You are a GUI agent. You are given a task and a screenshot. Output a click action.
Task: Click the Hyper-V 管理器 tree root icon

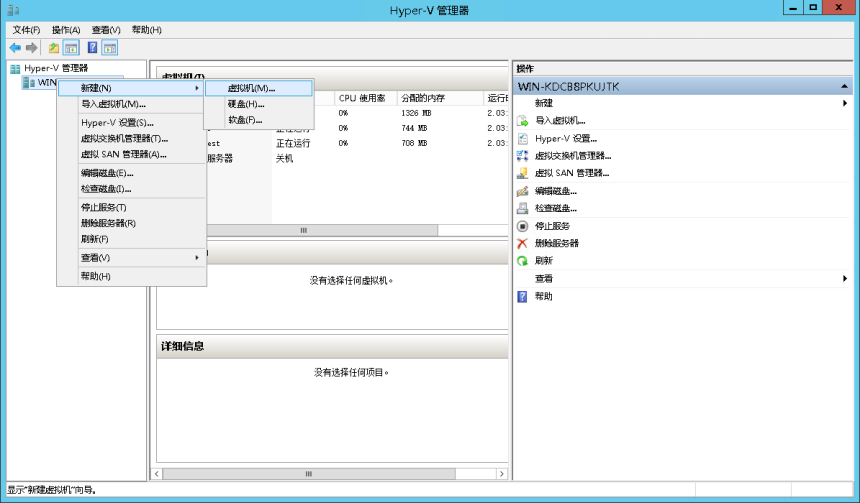point(15,69)
